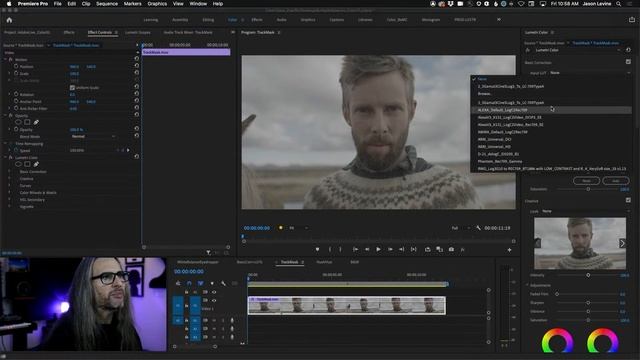Toggle timeline snap magnet
Screen dimensions: 640x360
click(x=189, y=283)
